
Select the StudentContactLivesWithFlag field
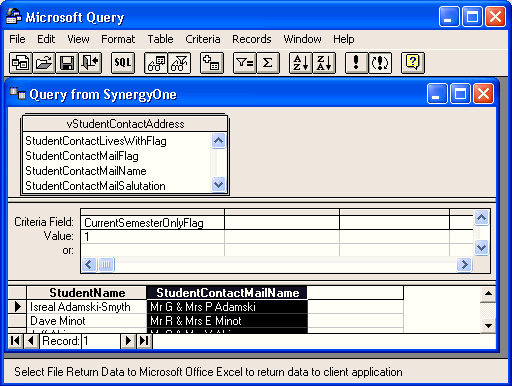[x=96, y=141]
